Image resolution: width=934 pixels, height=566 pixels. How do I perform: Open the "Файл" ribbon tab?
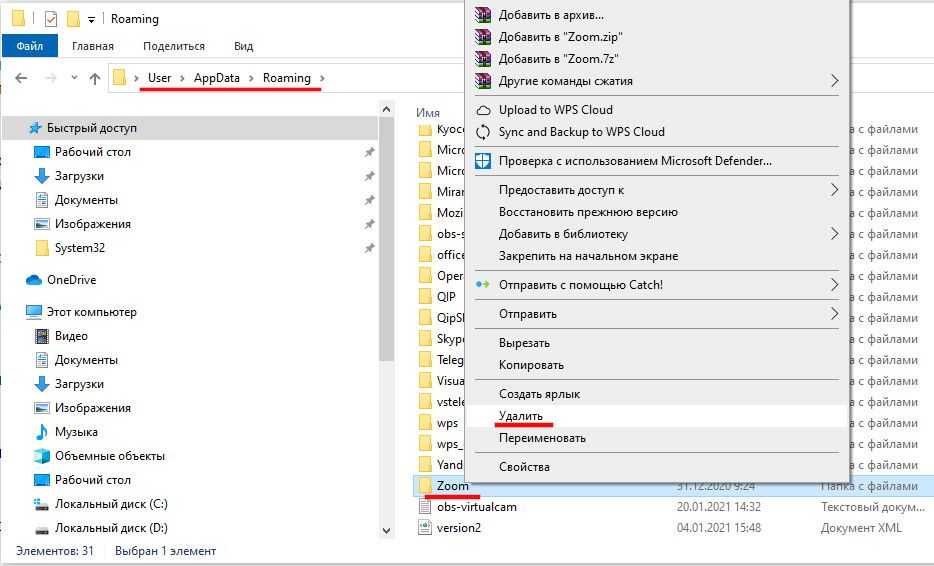pyautogui.click(x=30, y=46)
